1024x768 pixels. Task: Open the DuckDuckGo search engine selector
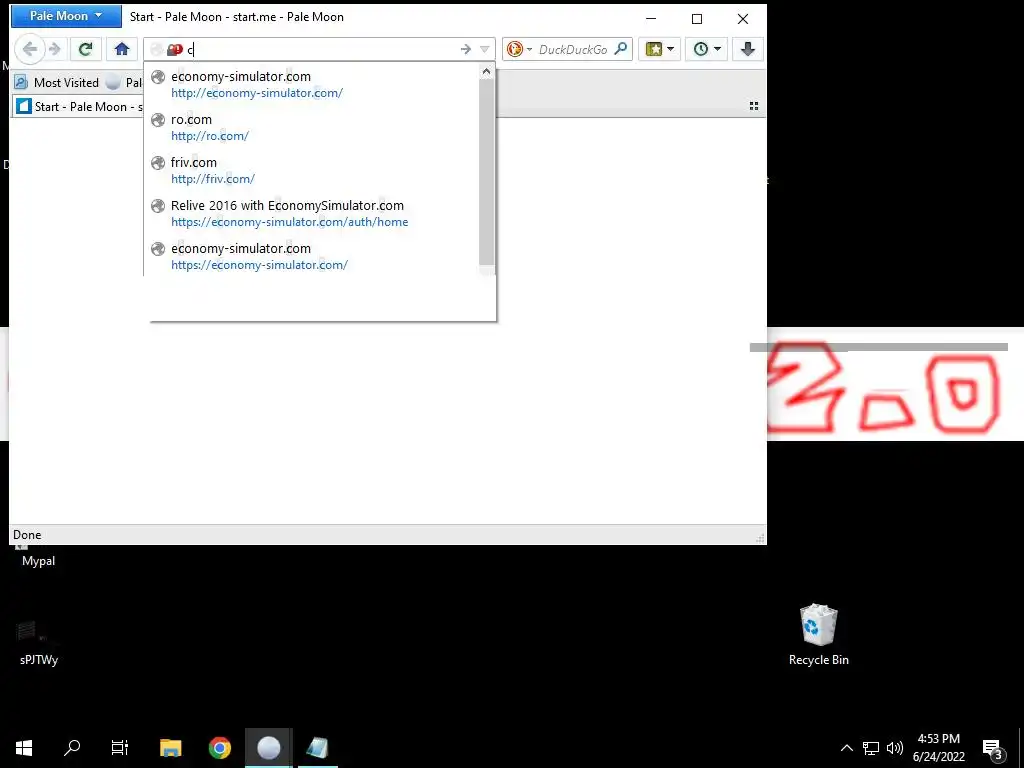tap(520, 50)
